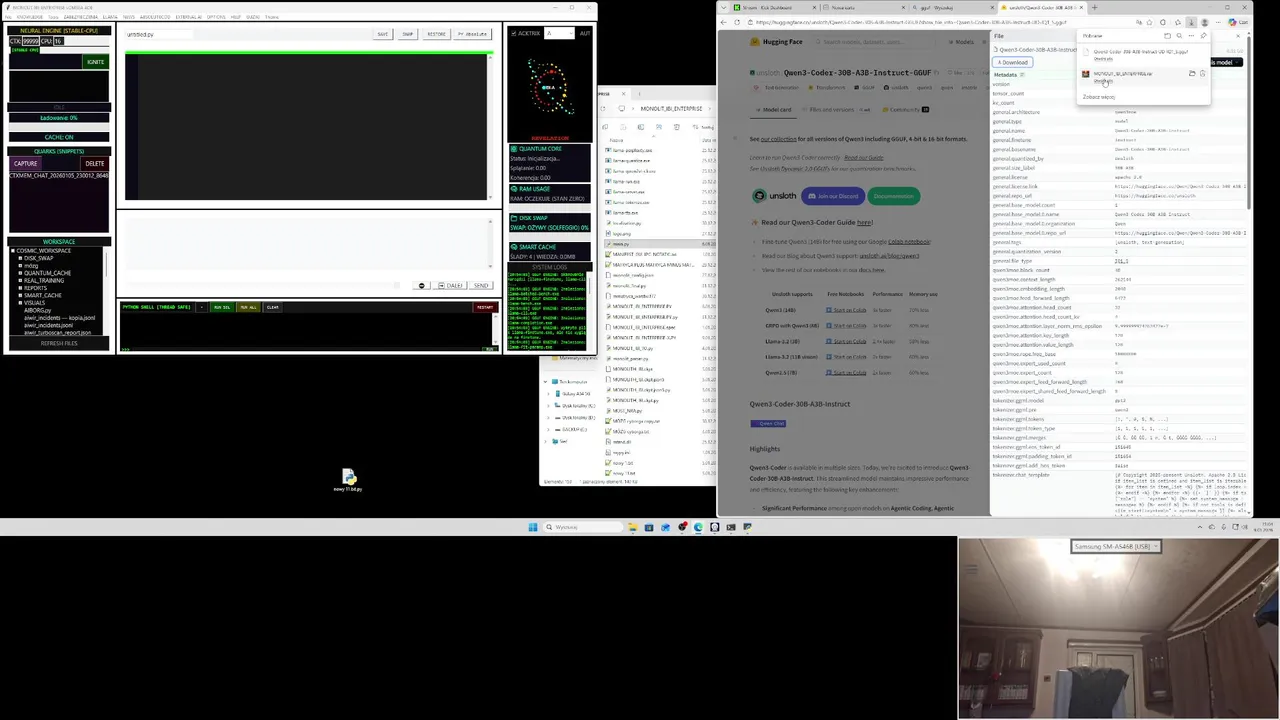This screenshot has height=720, width=1280.
Task: Select AIBORG.py in the workspace tree
Action: click(37, 310)
